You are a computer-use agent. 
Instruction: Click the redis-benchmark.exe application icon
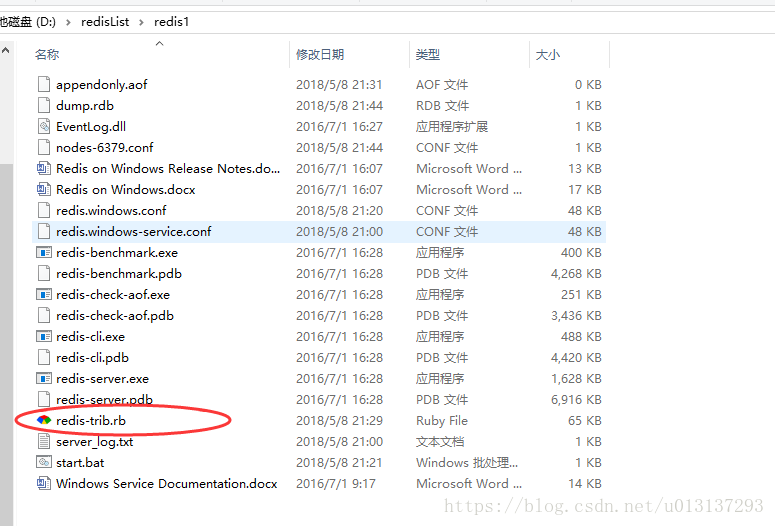[x=44, y=253]
